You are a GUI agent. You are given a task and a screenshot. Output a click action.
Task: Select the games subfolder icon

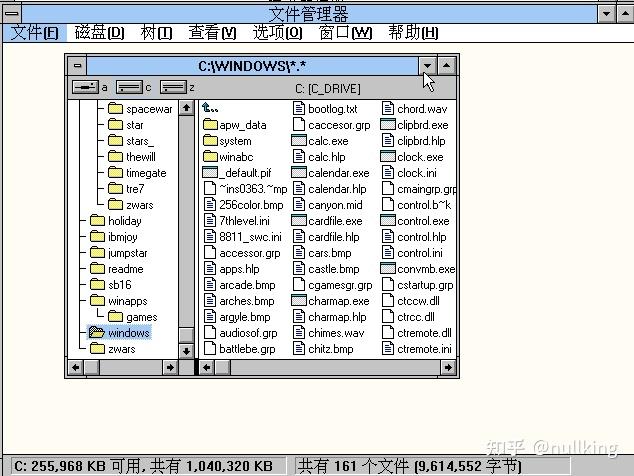pos(115,316)
